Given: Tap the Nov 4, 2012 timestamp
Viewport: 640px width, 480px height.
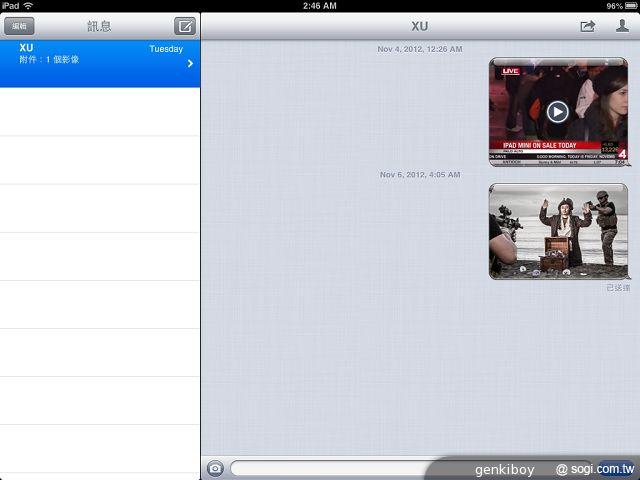Looking at the screenshot, I should tap(420, 48).
